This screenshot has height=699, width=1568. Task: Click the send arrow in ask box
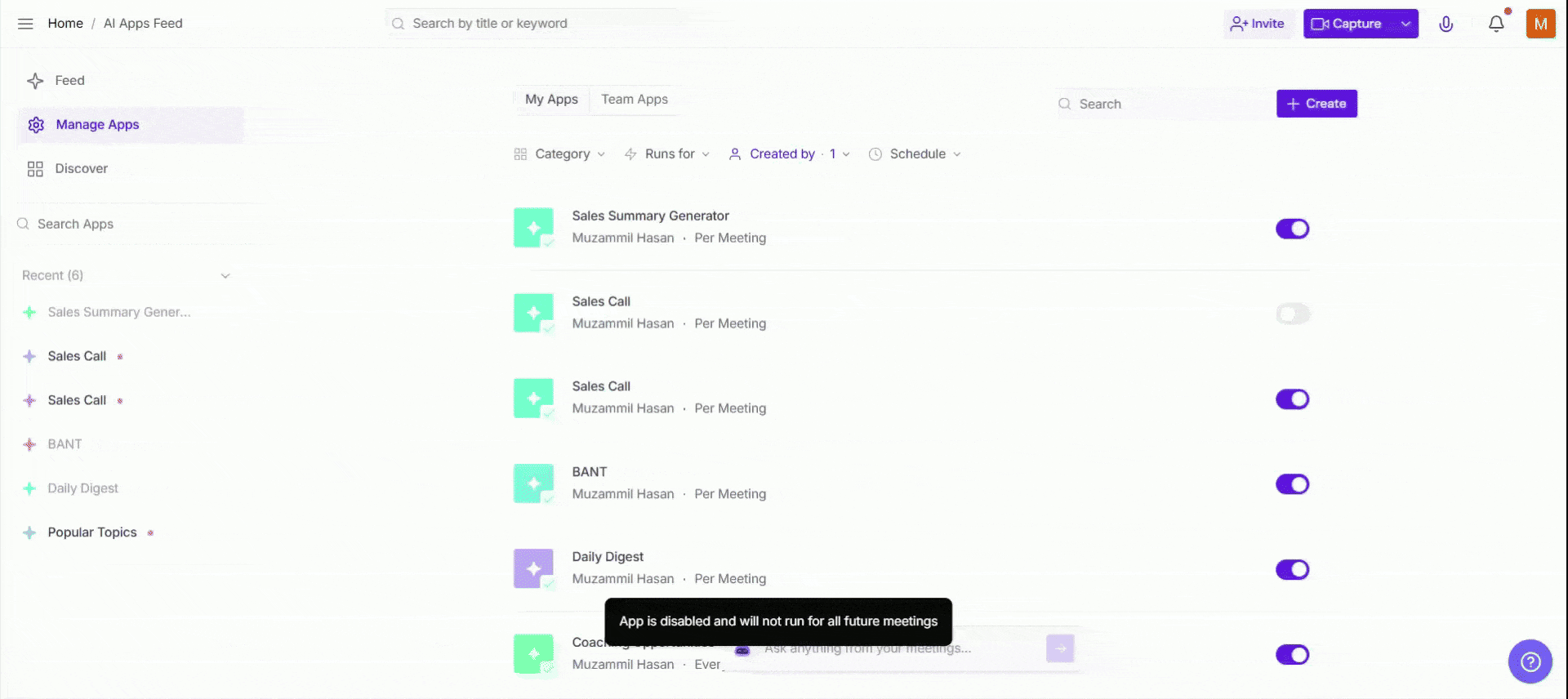click(1060, 648)
